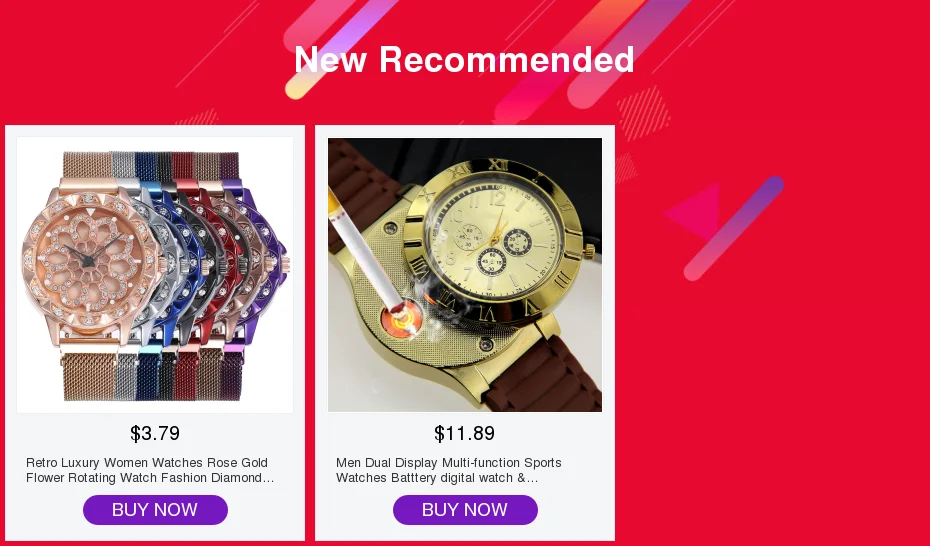Open the rose gold women watches product image
The width and height of the screenshot is (930, 546).
[x=155, y=275]
